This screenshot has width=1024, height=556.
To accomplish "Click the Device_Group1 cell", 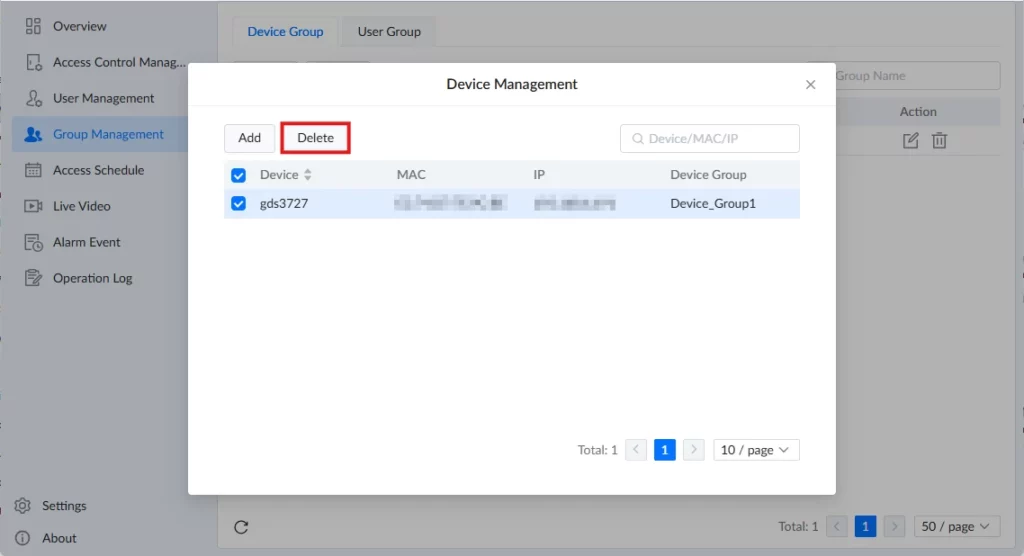I will 713,203.
